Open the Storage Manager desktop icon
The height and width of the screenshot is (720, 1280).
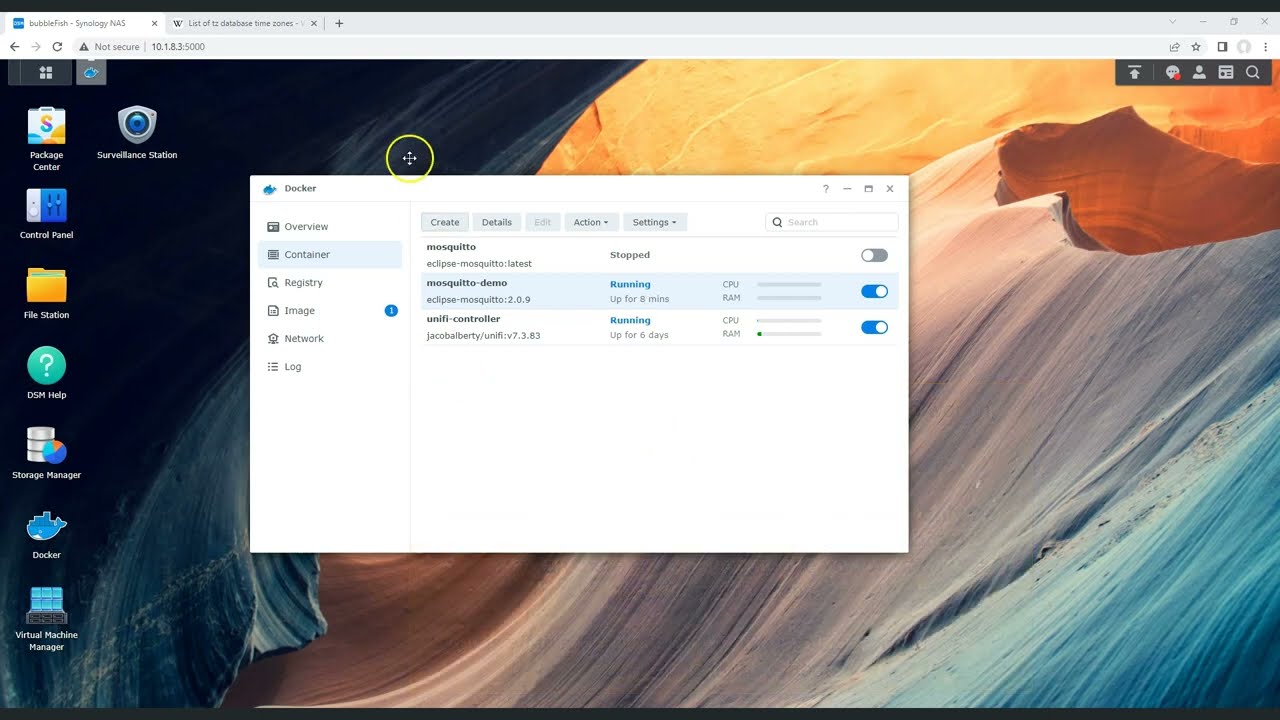pyautogui.click(x=46, y=453)
